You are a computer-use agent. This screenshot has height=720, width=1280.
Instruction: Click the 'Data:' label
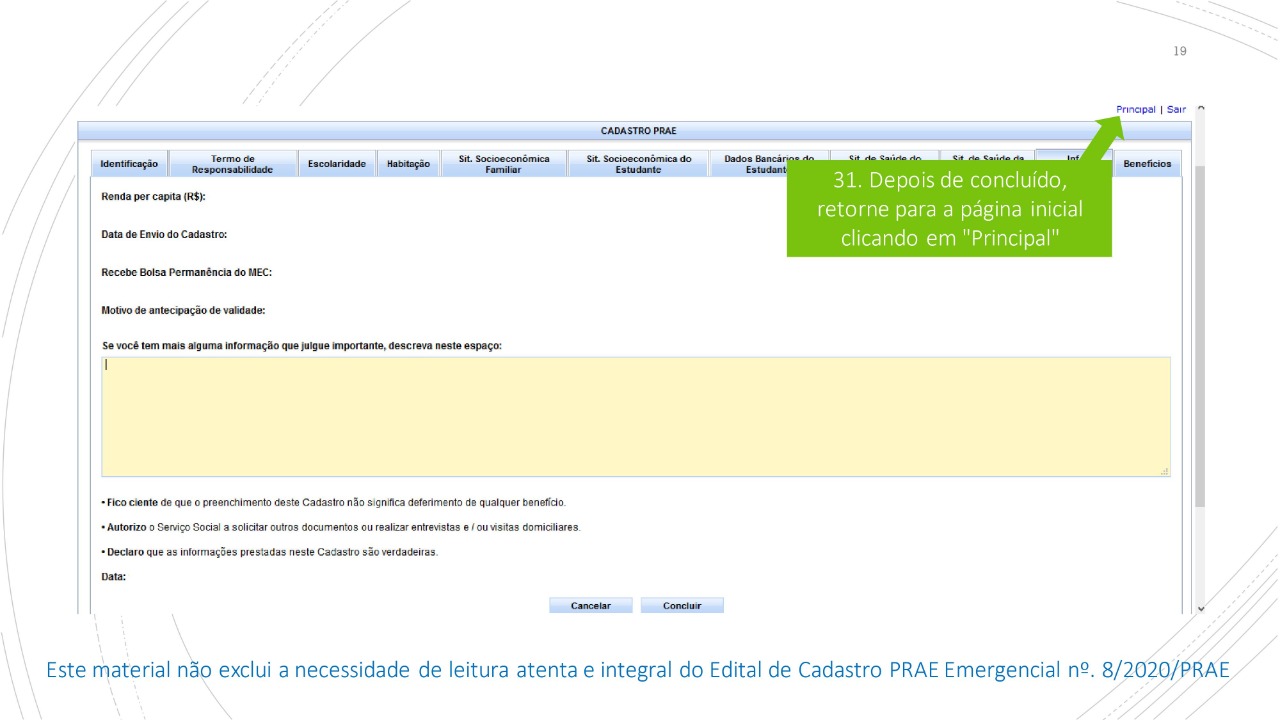coord(114,577)
